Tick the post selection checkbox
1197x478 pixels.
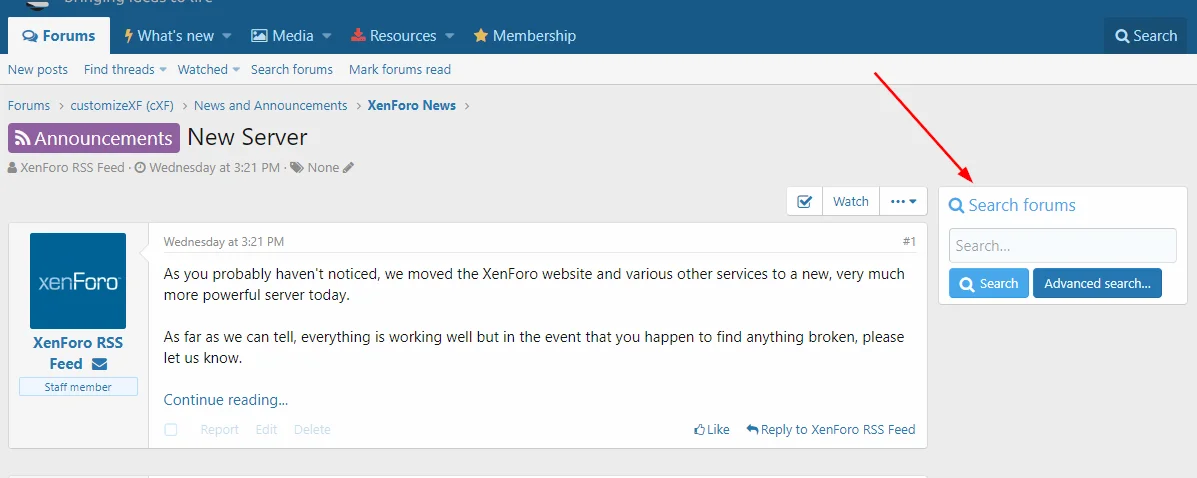coord(171,430)
